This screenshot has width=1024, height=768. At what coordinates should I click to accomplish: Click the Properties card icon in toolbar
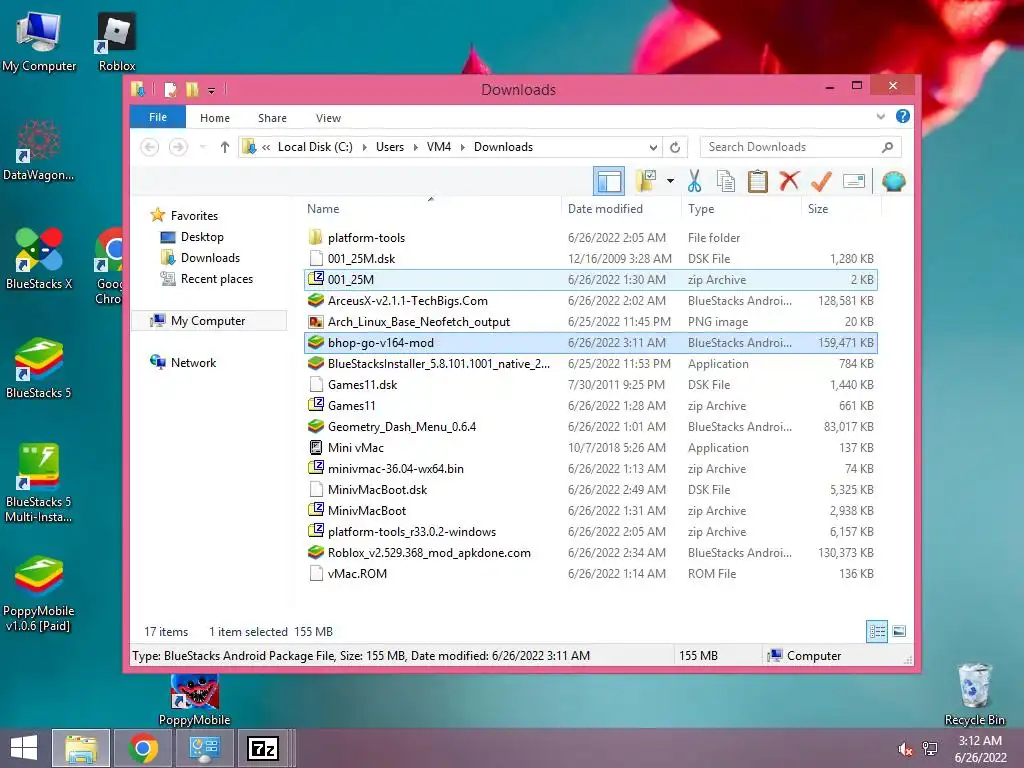[854, 181]
